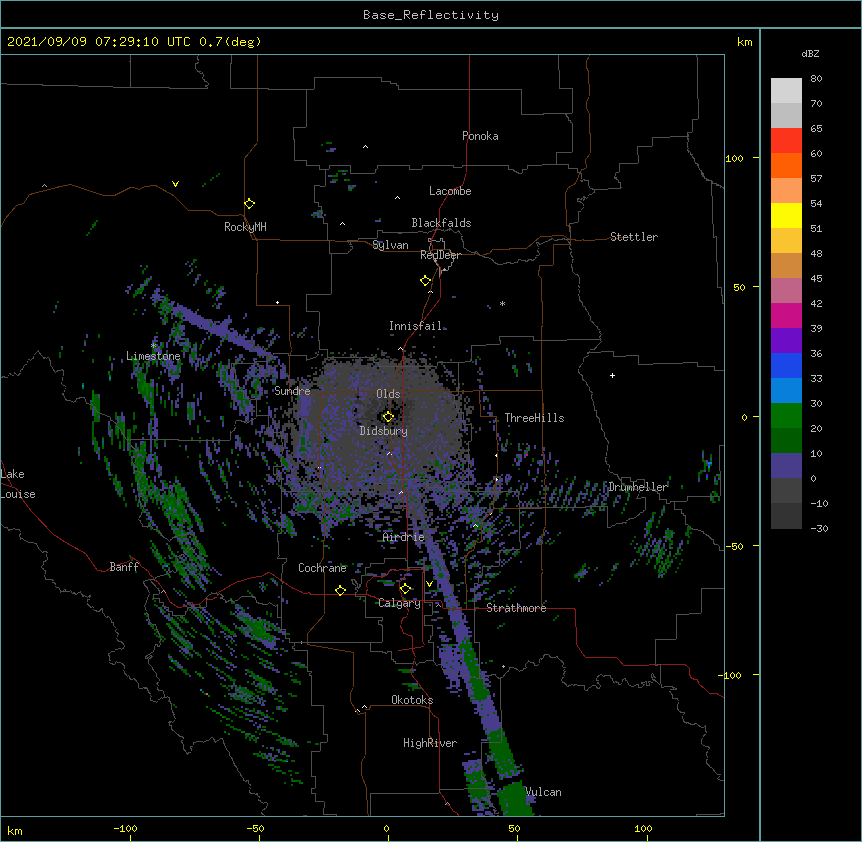Click the yellow V marker northwest of RockyMH

pyautogui.click(x=175, y=184)
